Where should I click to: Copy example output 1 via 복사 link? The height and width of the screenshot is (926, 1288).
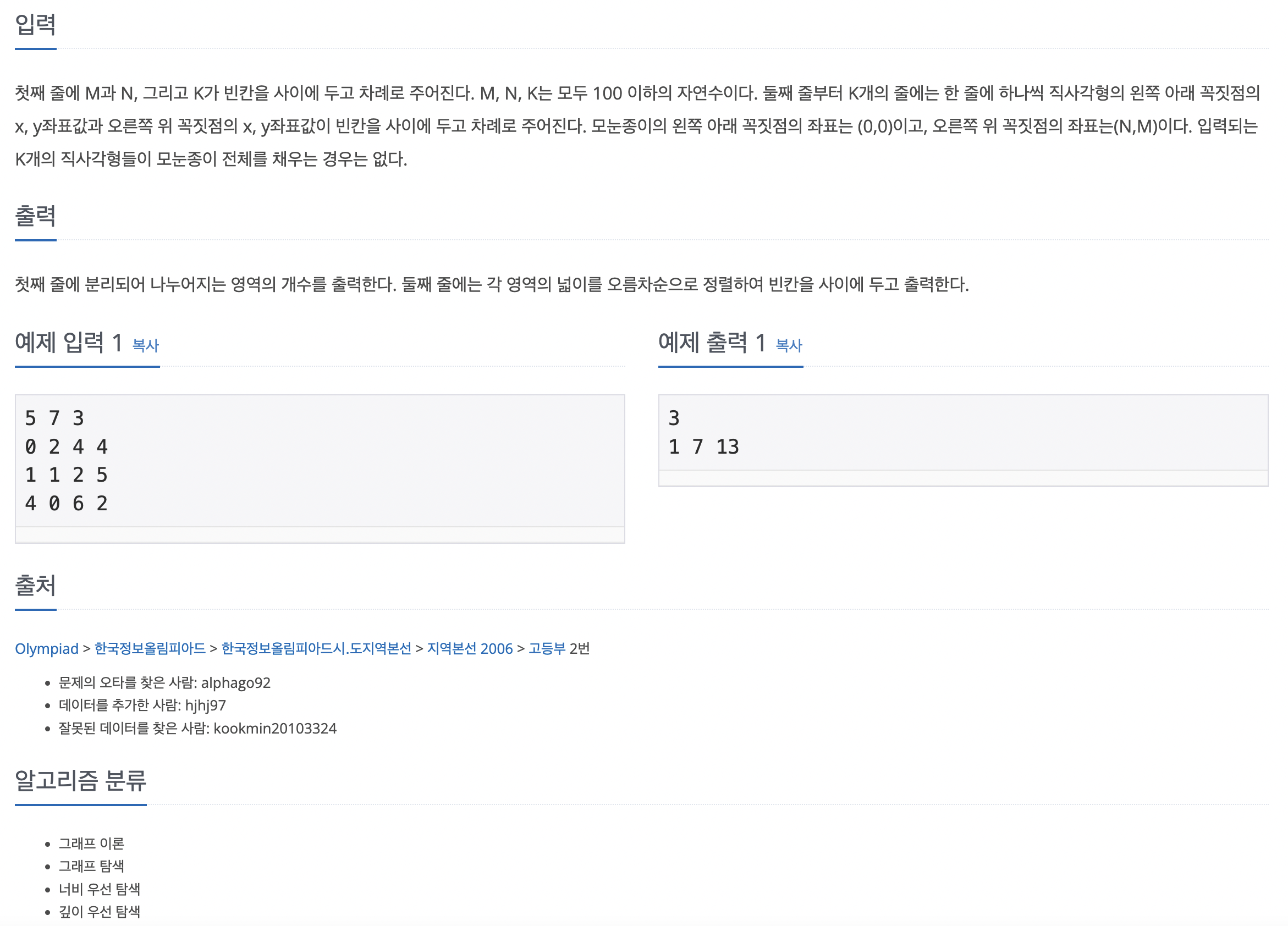(x=789, y=345)
